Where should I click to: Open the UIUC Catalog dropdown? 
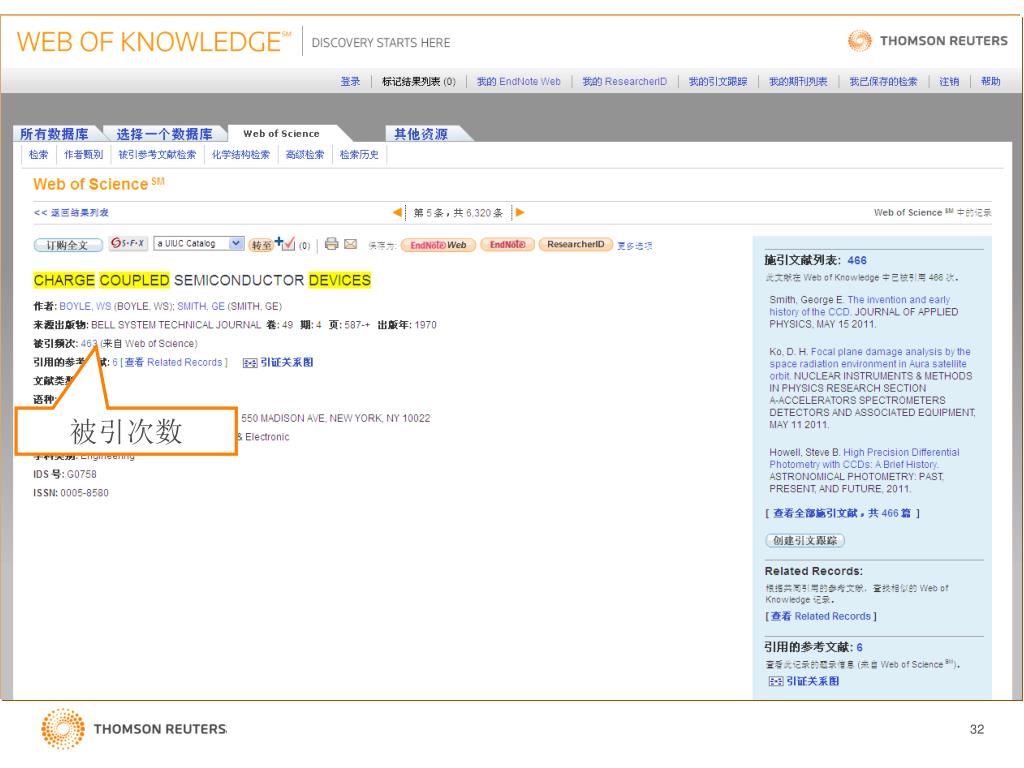(199, 244)
